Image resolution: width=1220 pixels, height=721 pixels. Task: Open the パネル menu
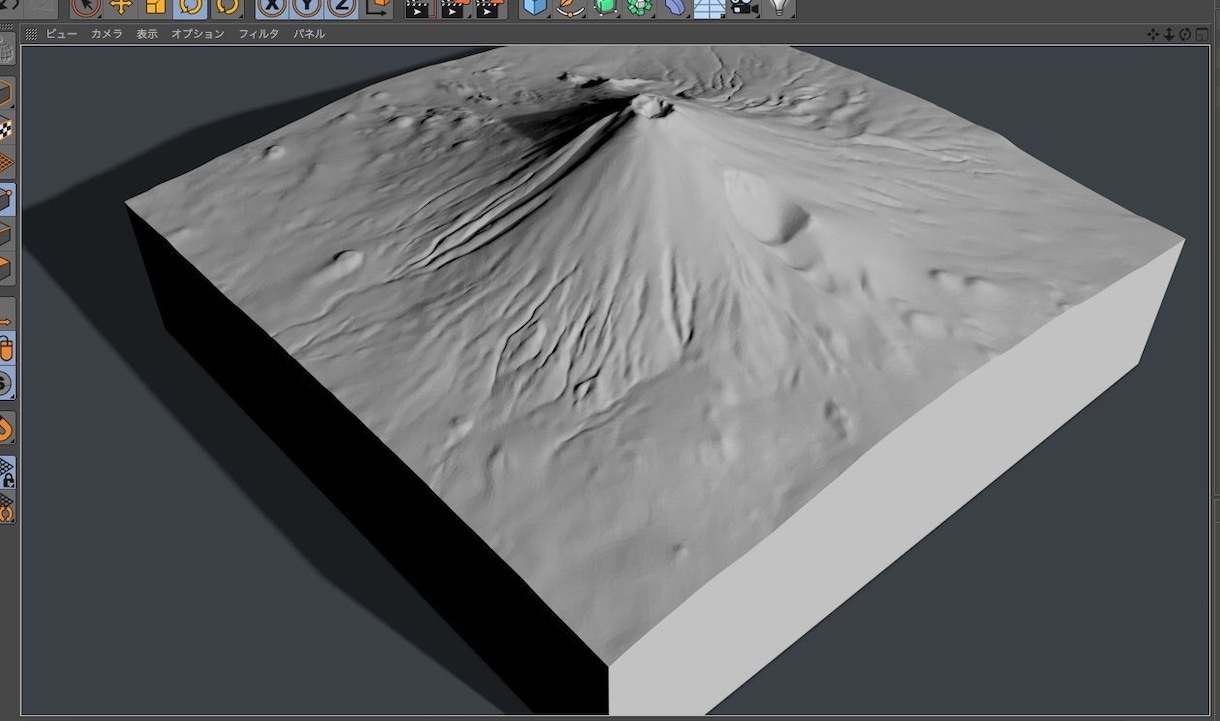click(x=309, y=33)
